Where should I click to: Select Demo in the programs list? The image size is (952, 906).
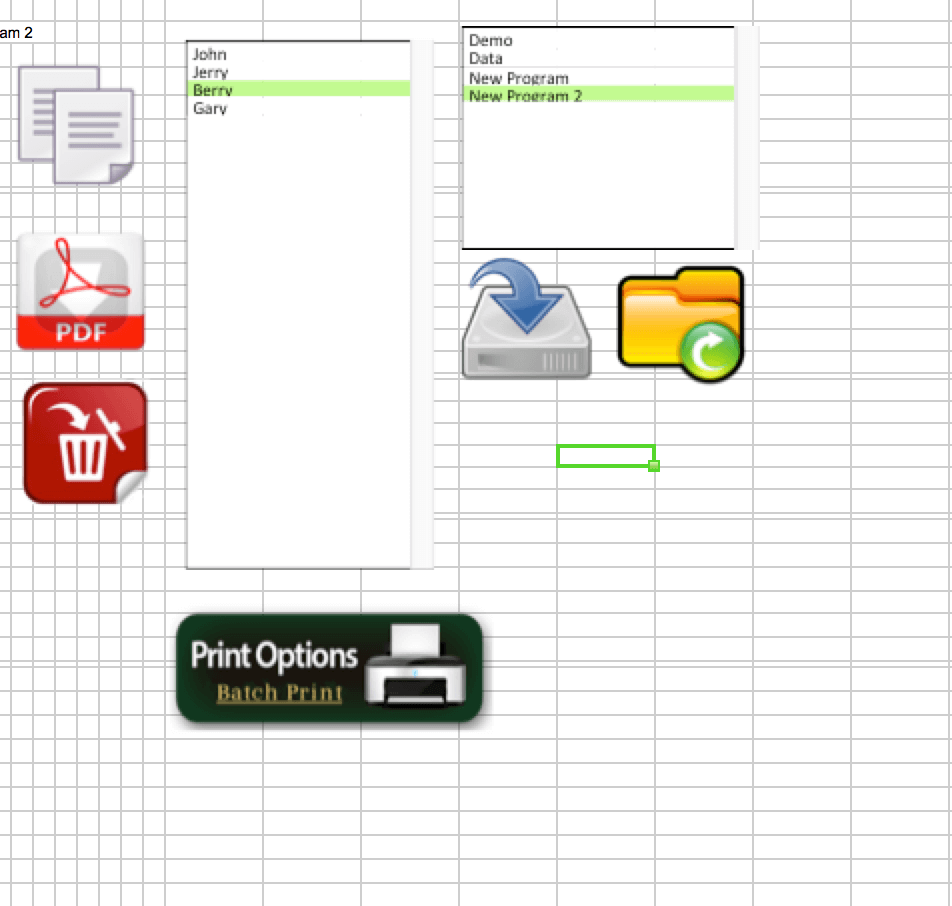(x=598, y=41)
